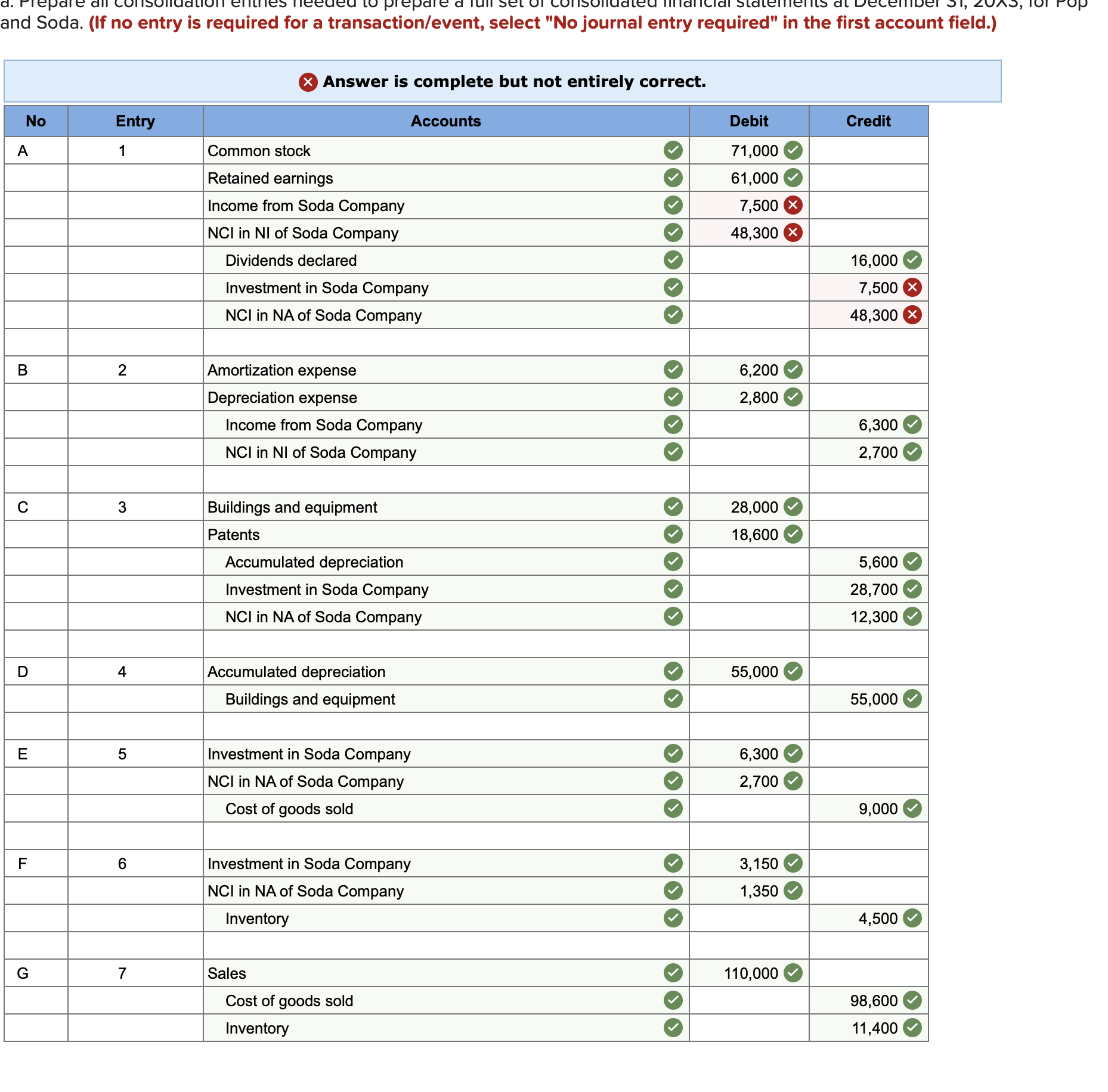This screenshot has width=1108, height=1092.
Task: Click the red X beside the 48,300 NCI in NA credit
Action: [911, 315]
